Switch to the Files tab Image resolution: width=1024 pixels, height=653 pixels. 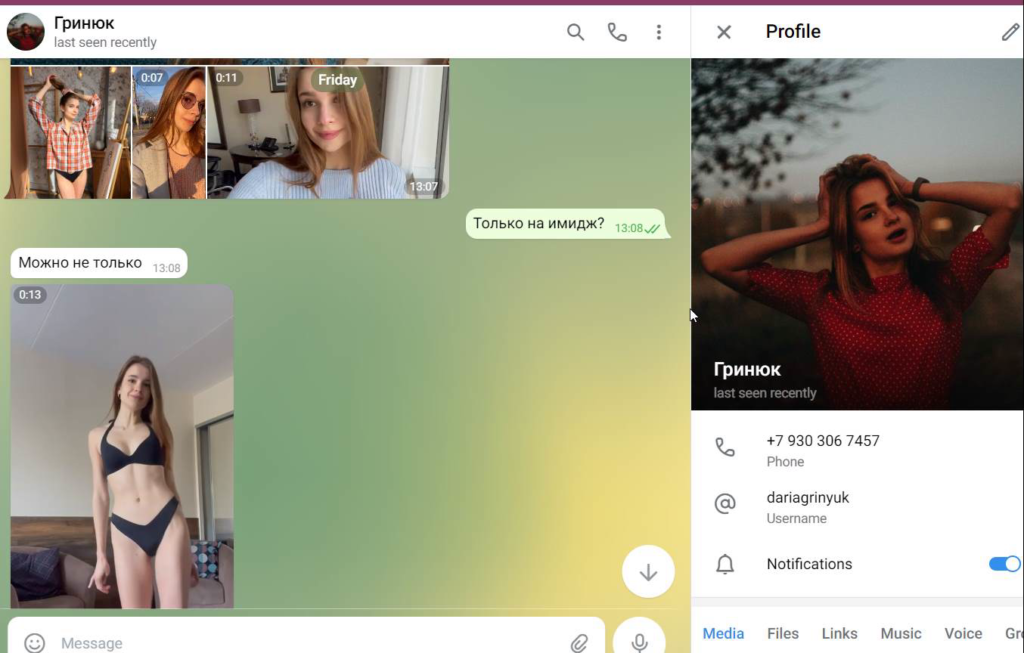pyautogui.click(x=783, y=633)
